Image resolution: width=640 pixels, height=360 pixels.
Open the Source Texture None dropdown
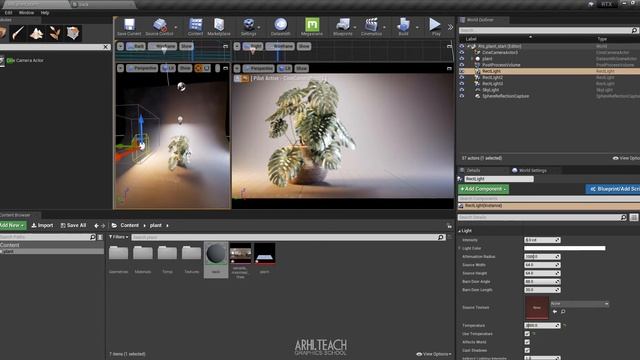pos(580,304)
